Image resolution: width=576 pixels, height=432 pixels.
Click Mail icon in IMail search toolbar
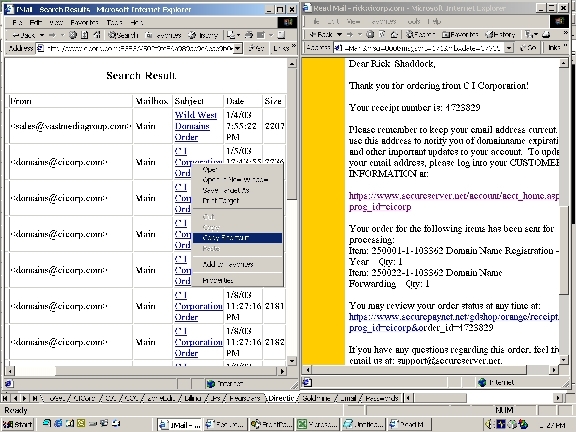pyautogui.click(x=231, y=35)
